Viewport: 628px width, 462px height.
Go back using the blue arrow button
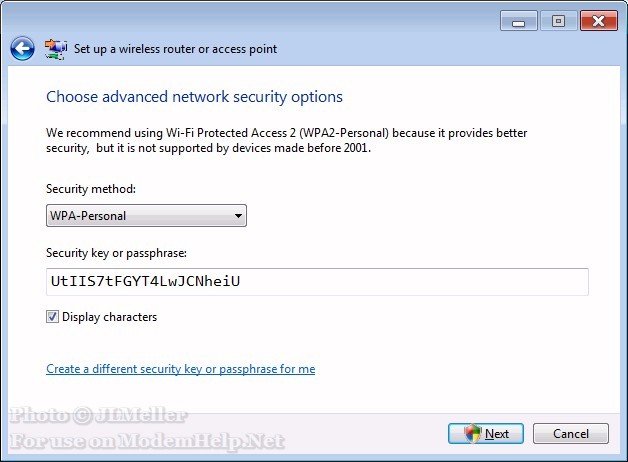tap(23, 48)
